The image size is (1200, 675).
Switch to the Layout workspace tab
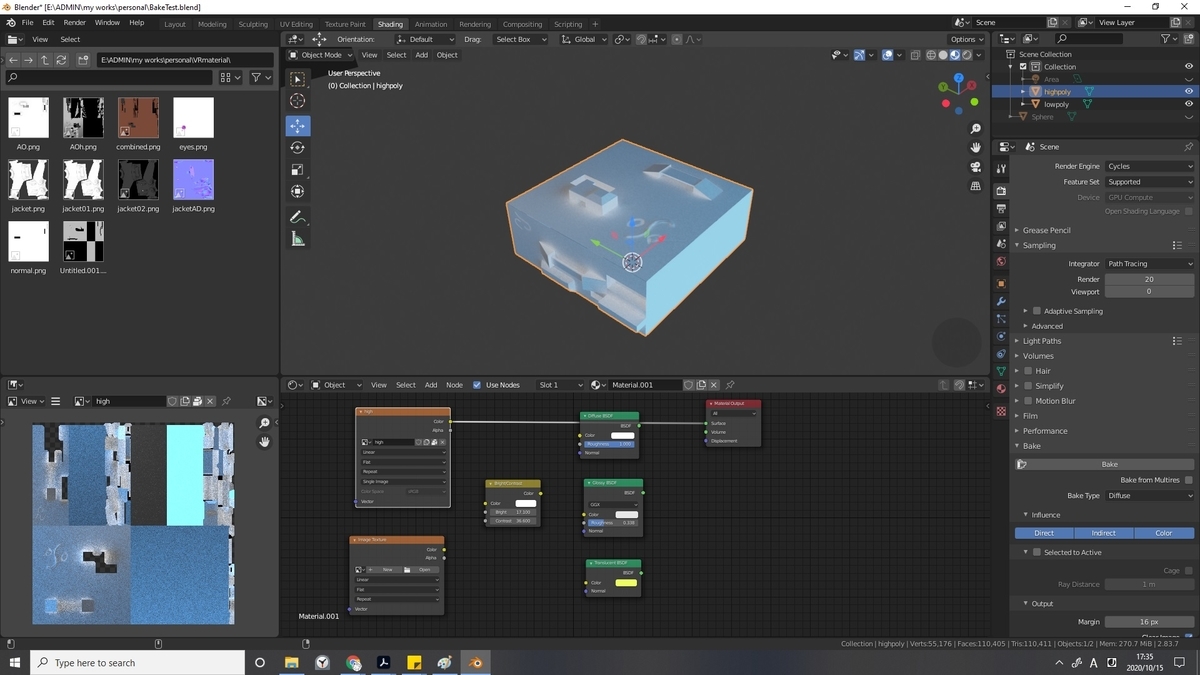tap(175, 24)
